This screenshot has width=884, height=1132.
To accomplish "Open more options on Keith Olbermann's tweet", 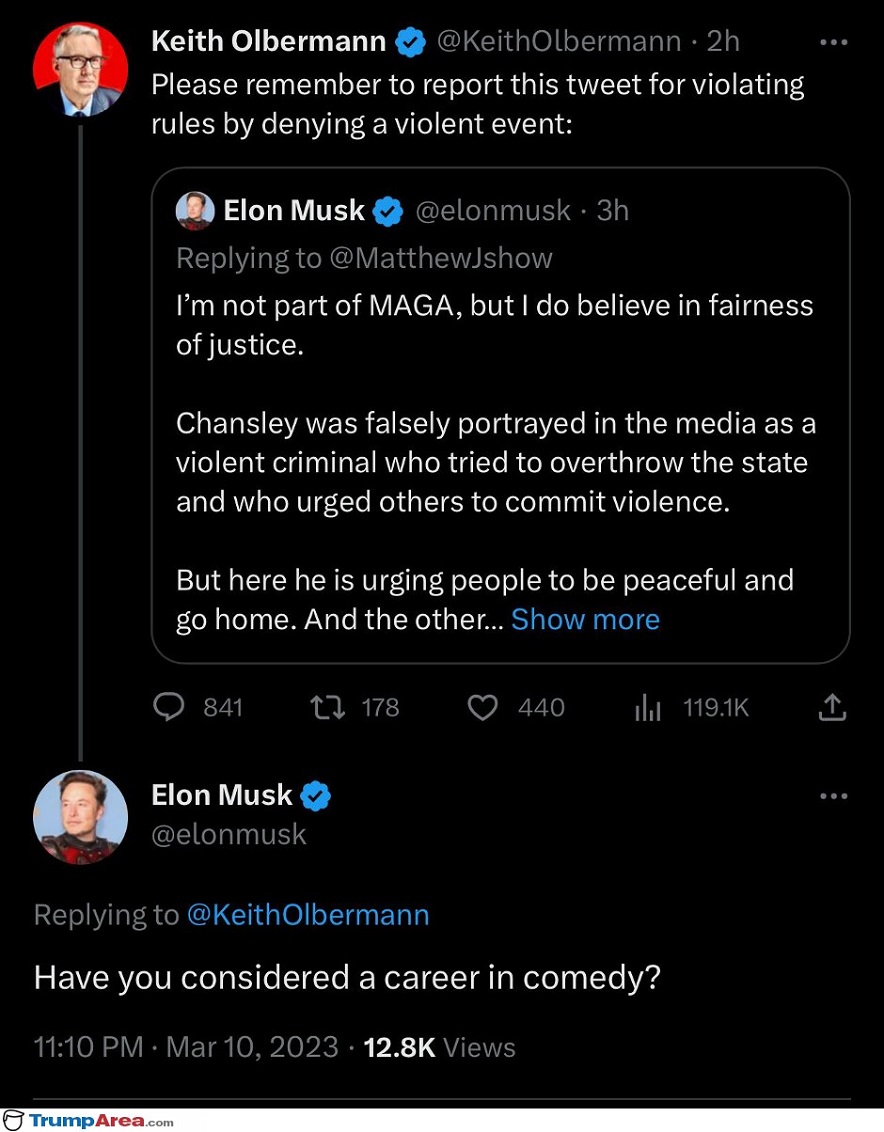I will click(x=833, y=42).
